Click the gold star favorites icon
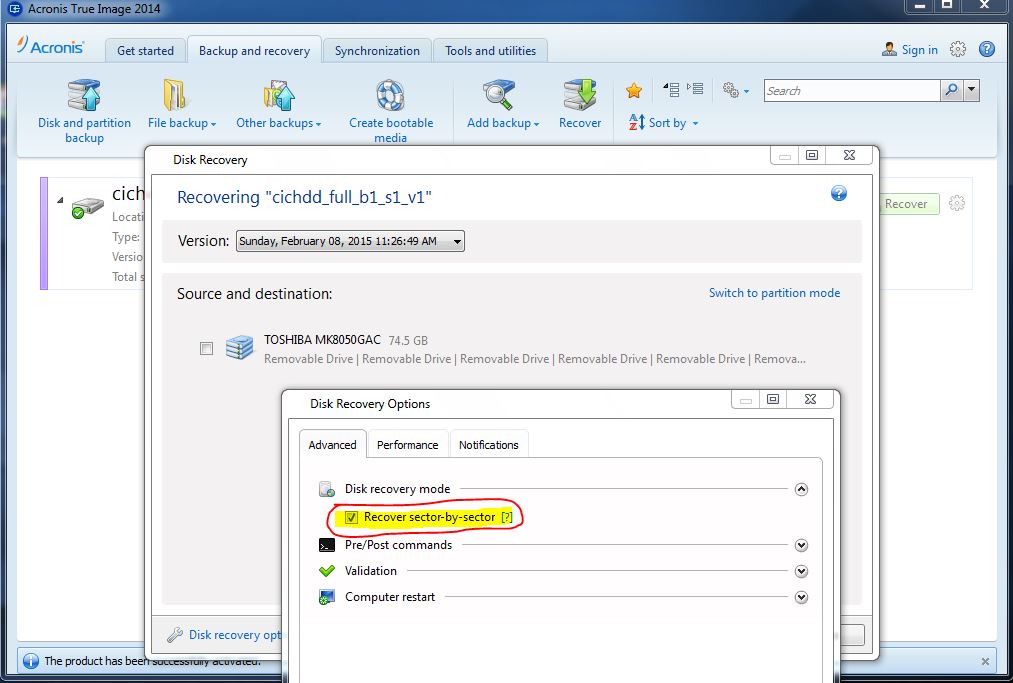This screenshot has width=1013, height=683. (634, 90)
